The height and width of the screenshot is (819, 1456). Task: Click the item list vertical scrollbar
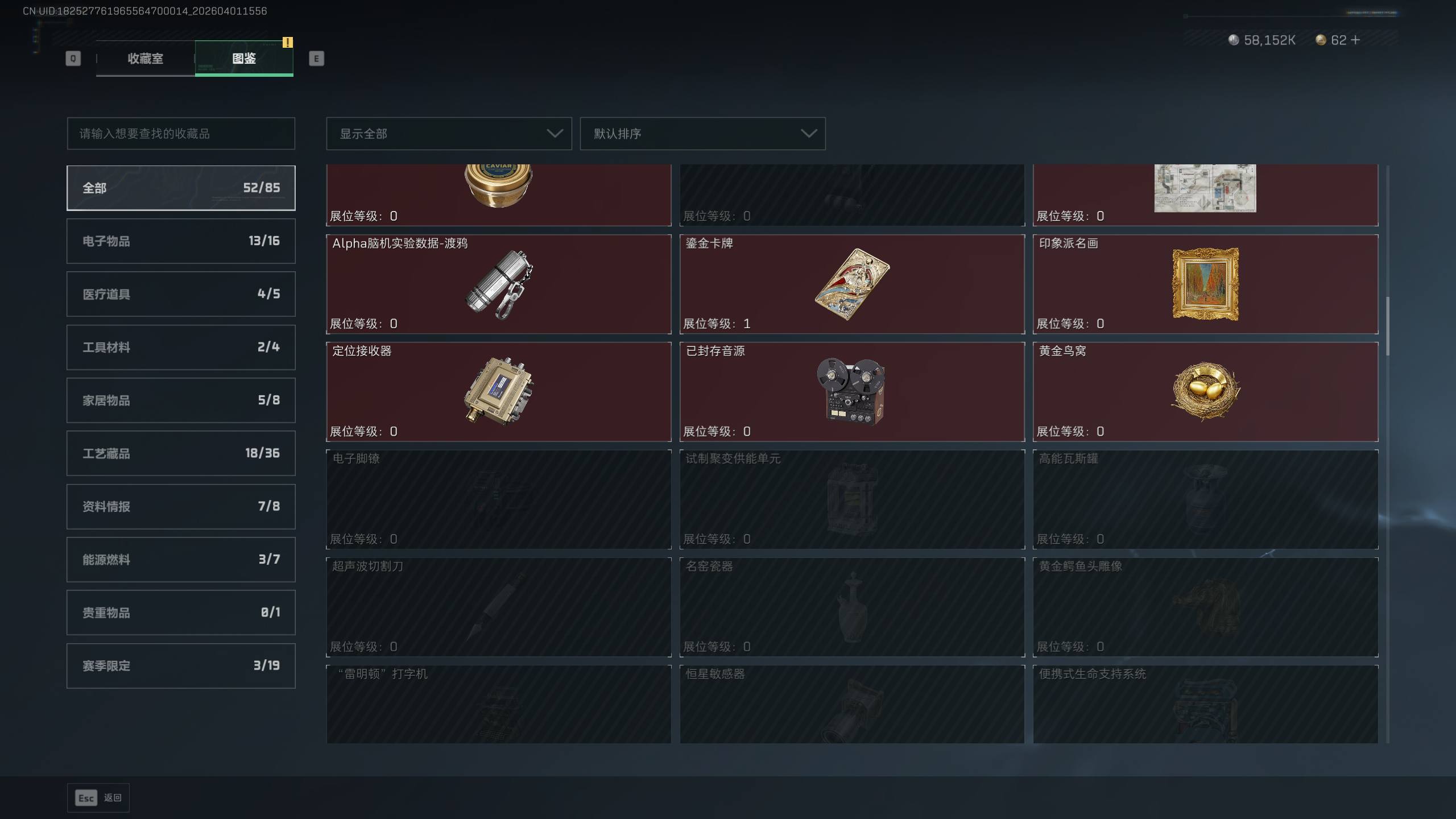(x=1388, y=326)
